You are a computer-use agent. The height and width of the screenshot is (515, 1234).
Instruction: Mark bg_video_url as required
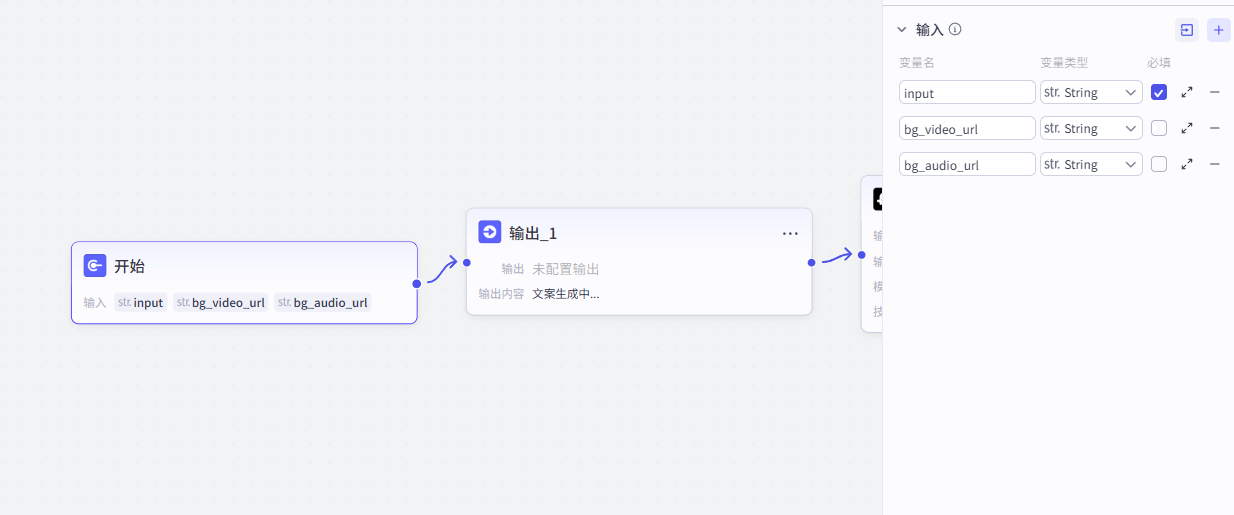tap(1159, 128)
